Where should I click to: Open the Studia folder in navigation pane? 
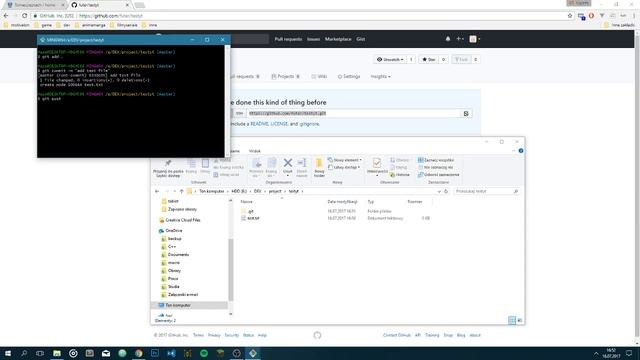(173, 287)
